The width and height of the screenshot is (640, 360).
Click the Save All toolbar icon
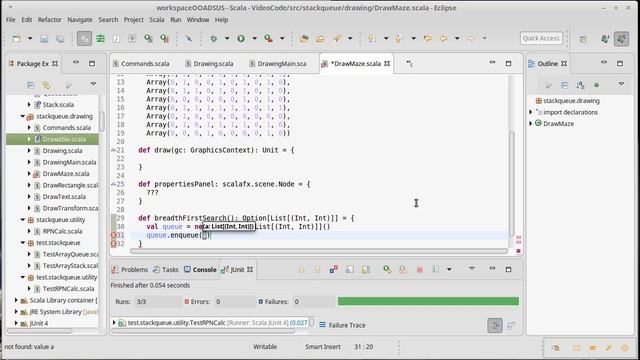(x=60, y=38)
